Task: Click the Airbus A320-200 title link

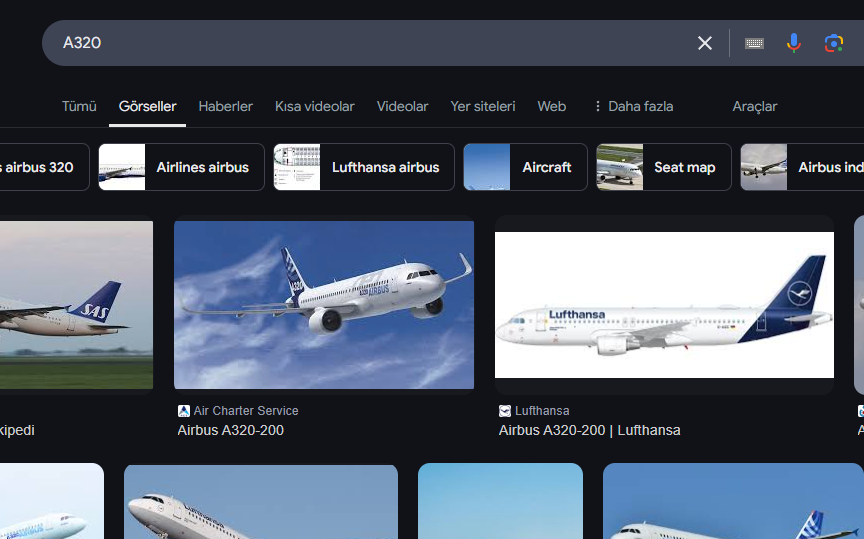Action: pos(230,430)
